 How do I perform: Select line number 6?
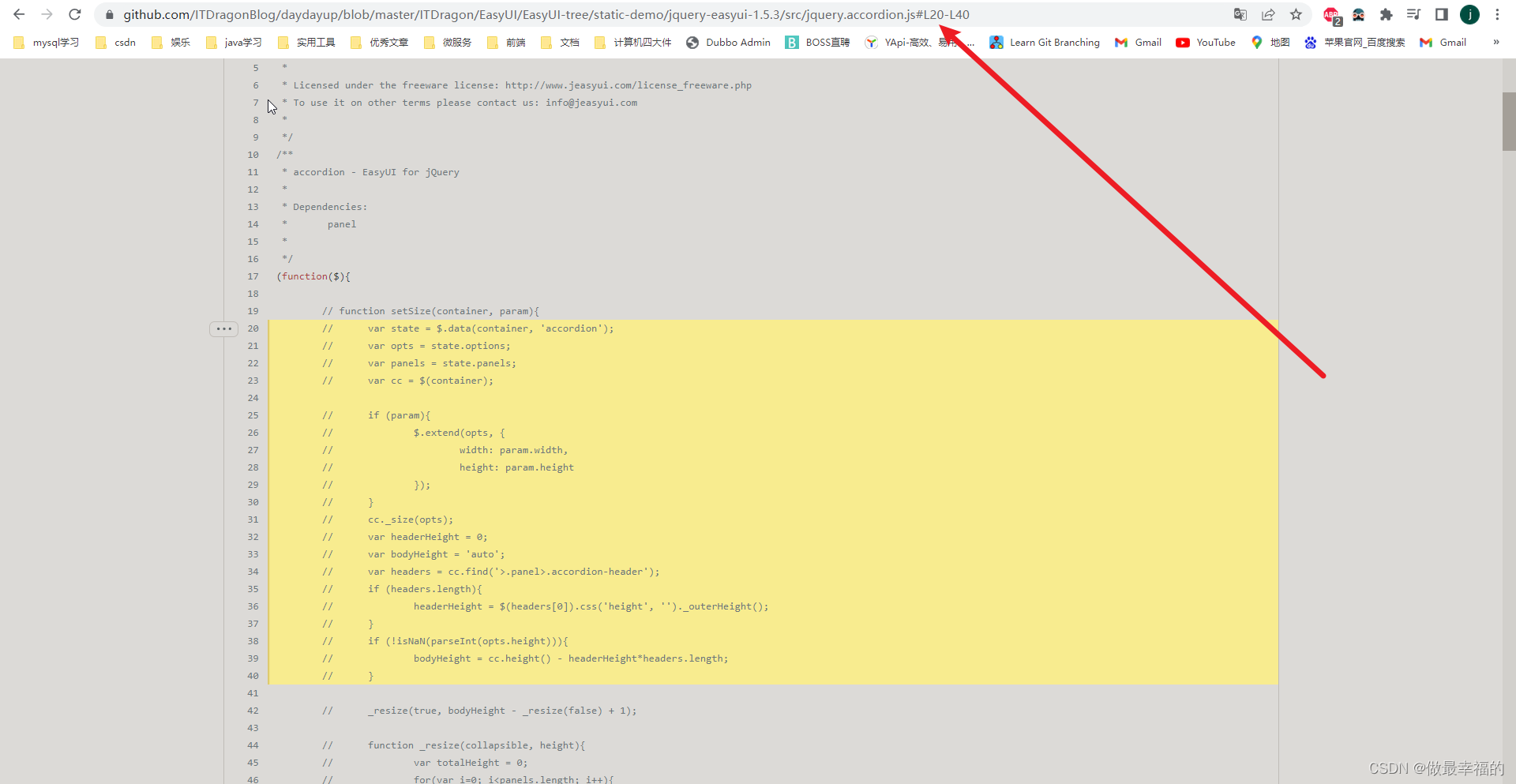tap(256, 85)
